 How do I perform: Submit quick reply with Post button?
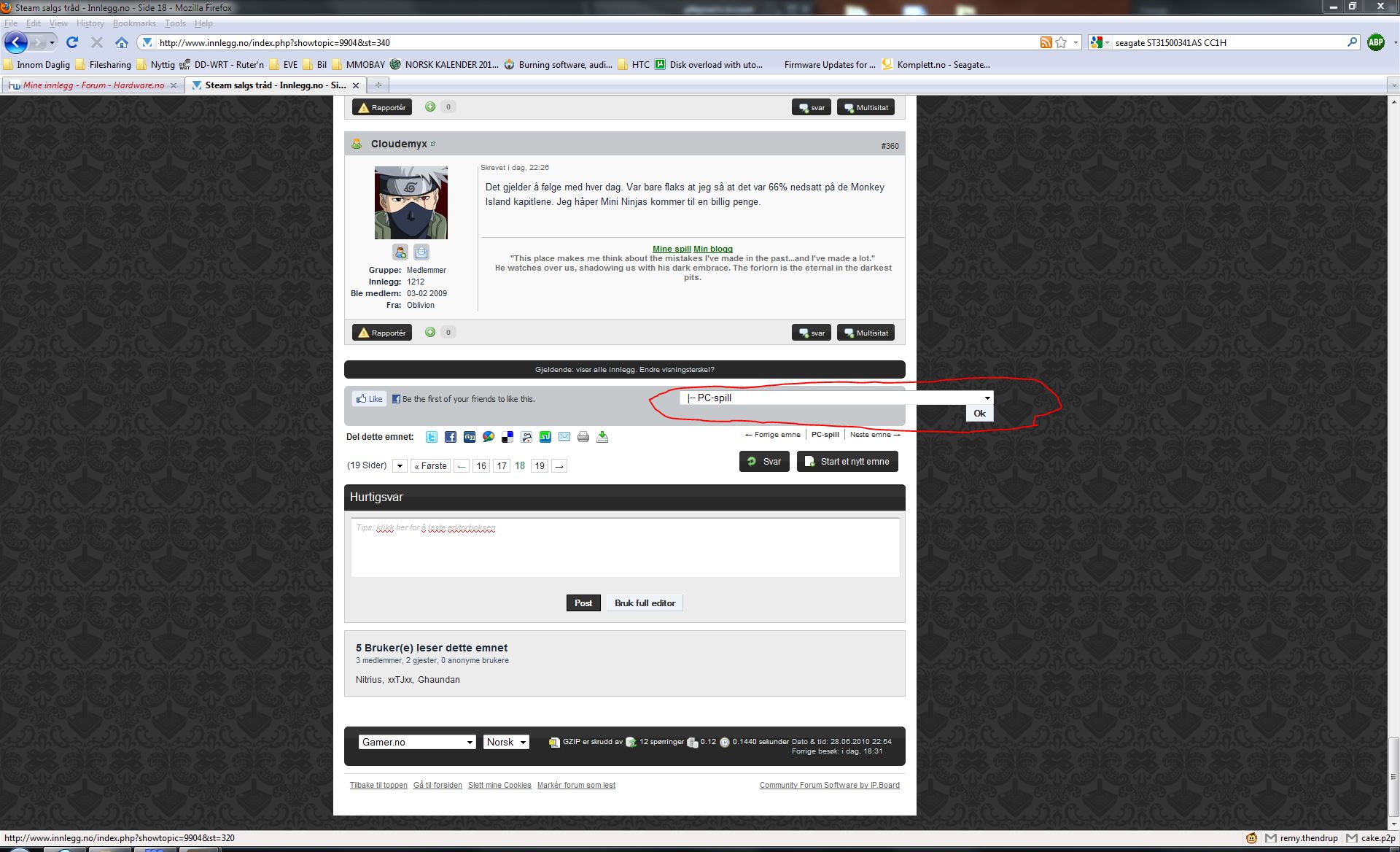[x=583, y=603]
